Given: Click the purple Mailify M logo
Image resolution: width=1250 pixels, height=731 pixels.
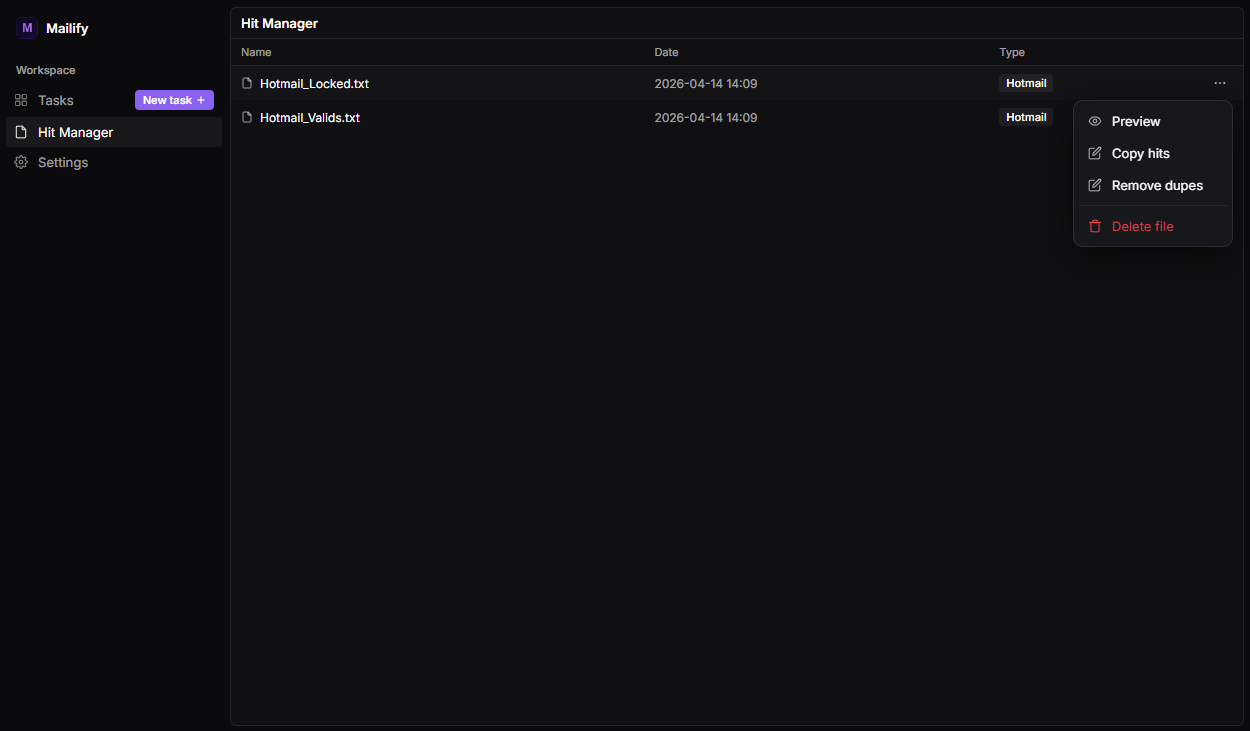Looking at the screenshot, I should coord(27,28).
